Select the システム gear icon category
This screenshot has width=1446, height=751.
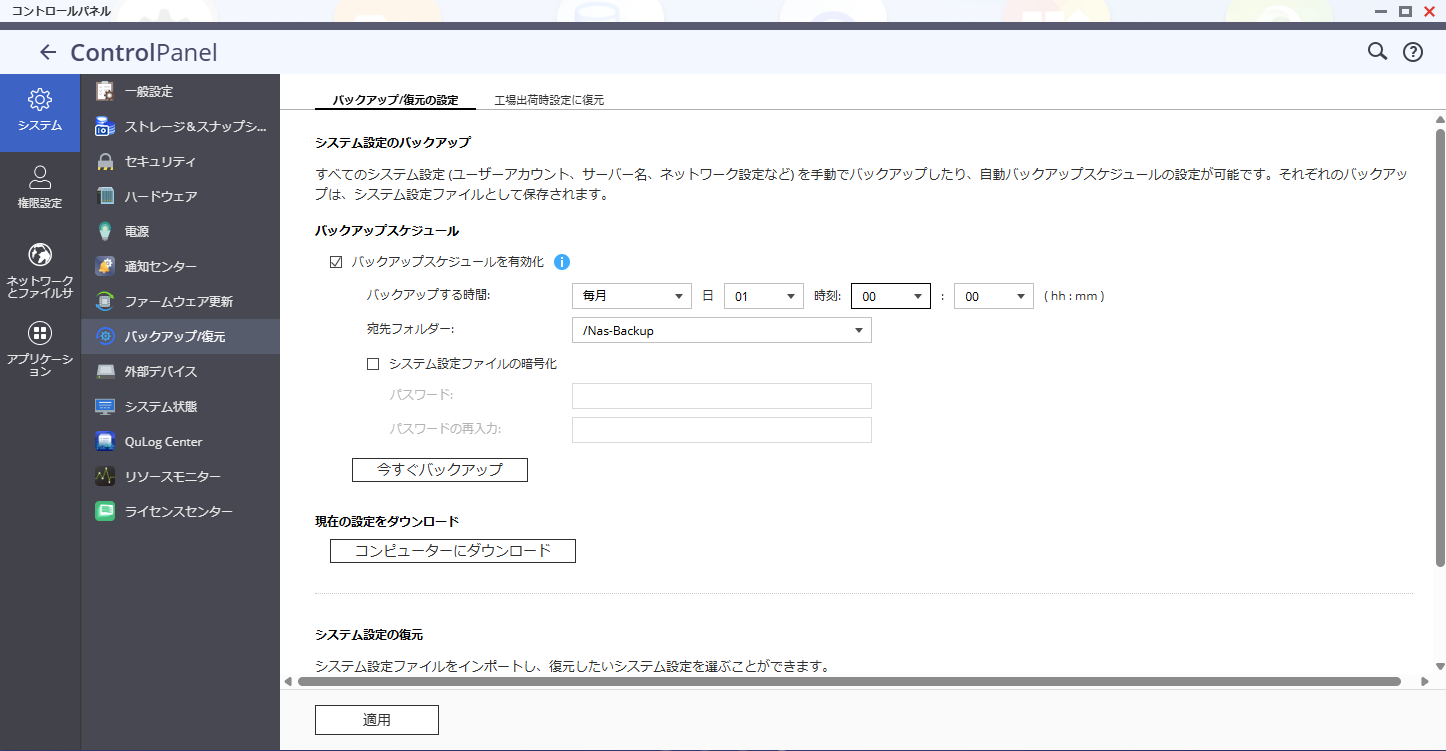[40, 110]
